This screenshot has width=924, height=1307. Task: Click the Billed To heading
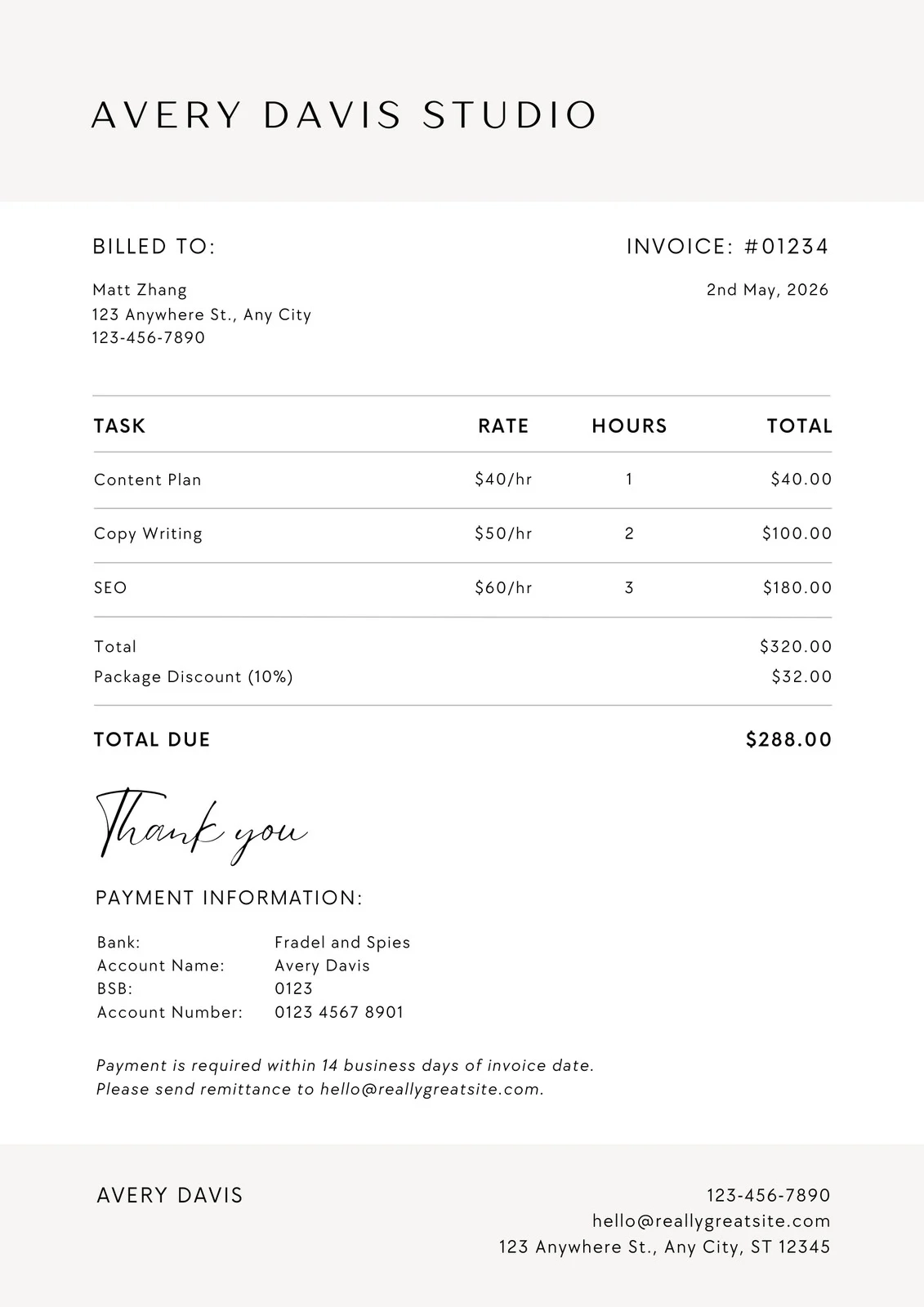coord(154,247)
